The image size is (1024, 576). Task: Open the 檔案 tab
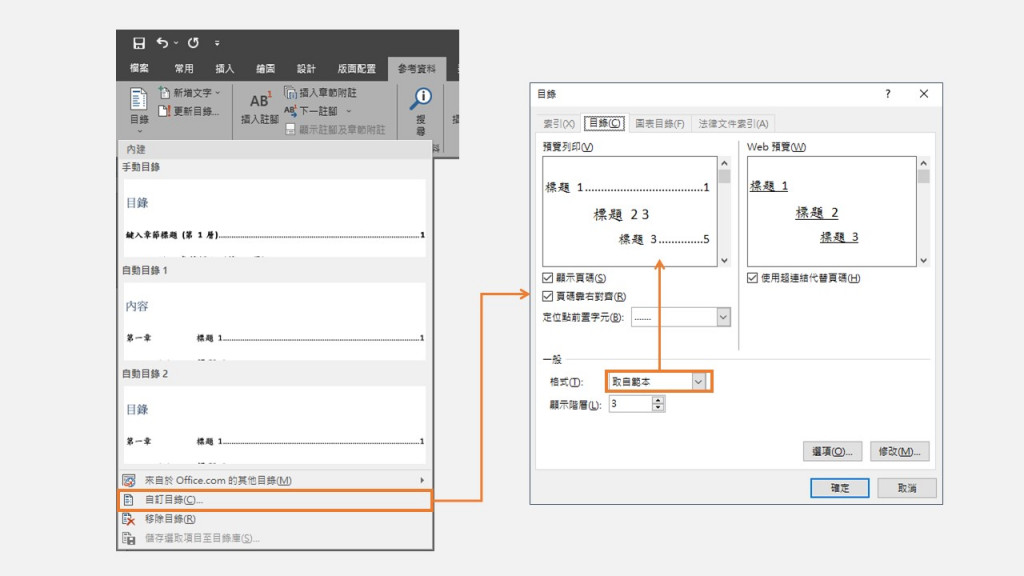coord(139,69)
